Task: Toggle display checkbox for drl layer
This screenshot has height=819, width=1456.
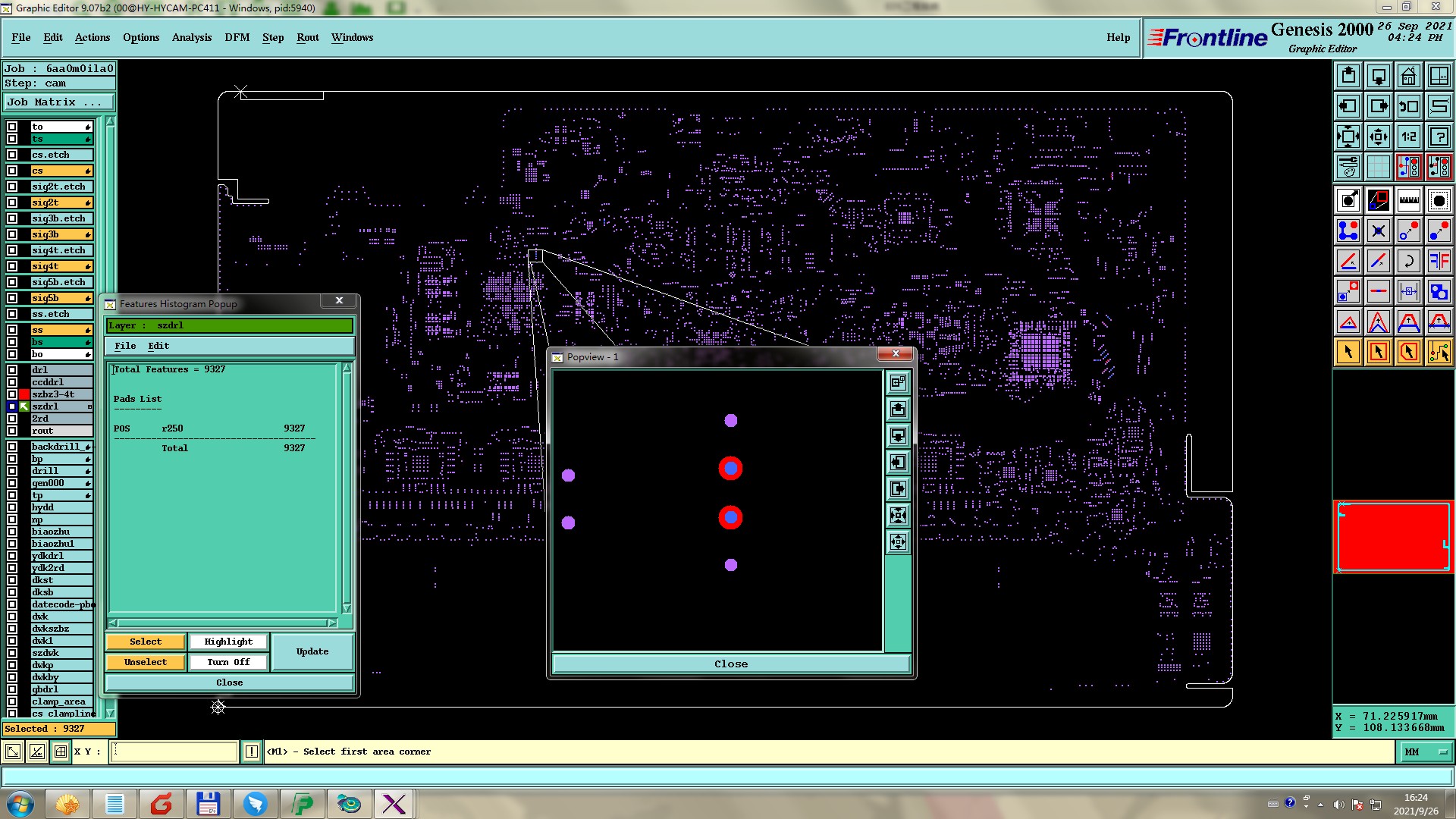Action: tap(12, 370)
